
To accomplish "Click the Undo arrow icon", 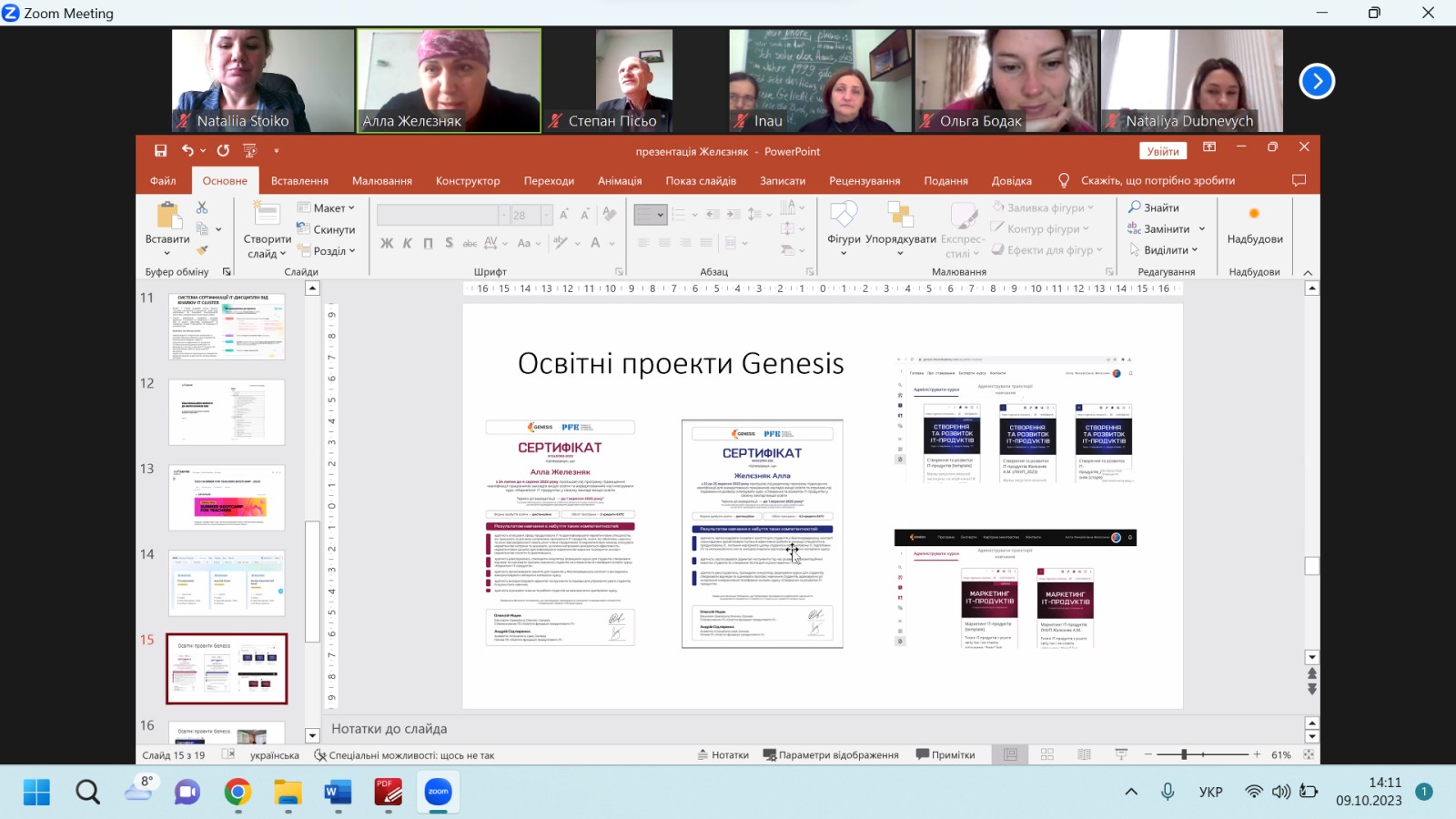I will 187,150.
